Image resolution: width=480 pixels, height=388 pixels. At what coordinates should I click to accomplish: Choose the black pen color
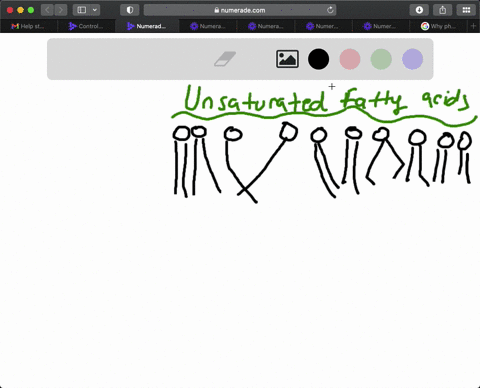point(318,59)
